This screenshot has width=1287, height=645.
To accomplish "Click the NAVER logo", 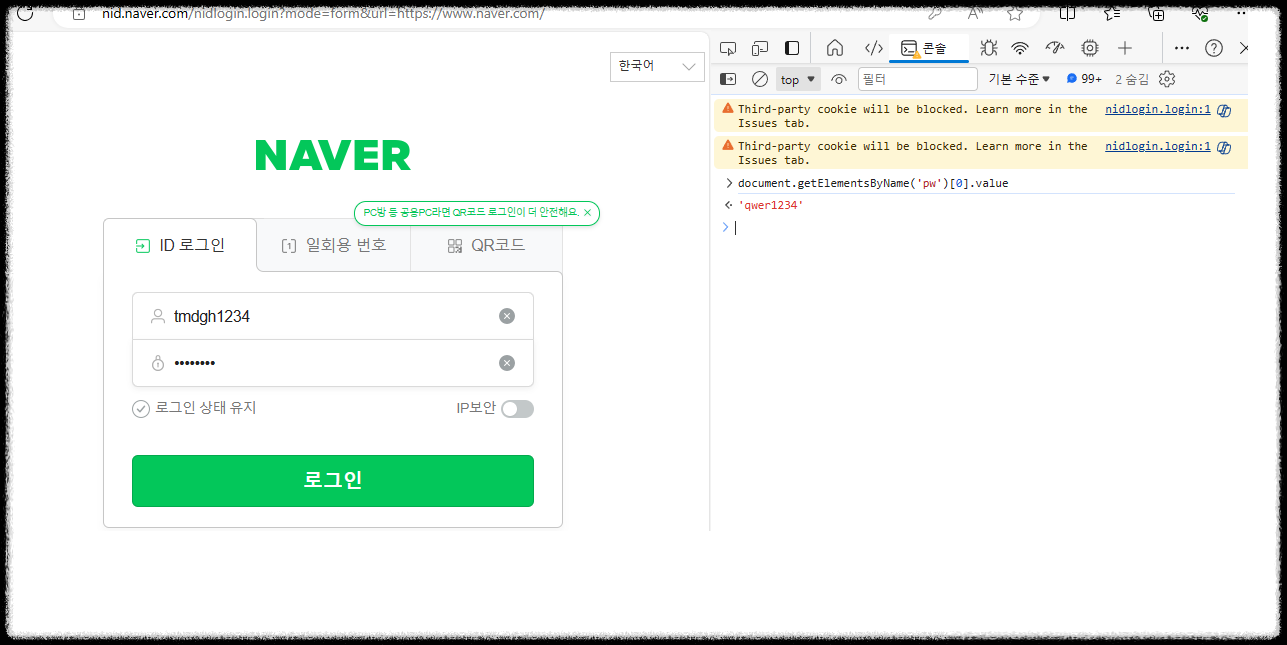I will (x=333, y=155).
